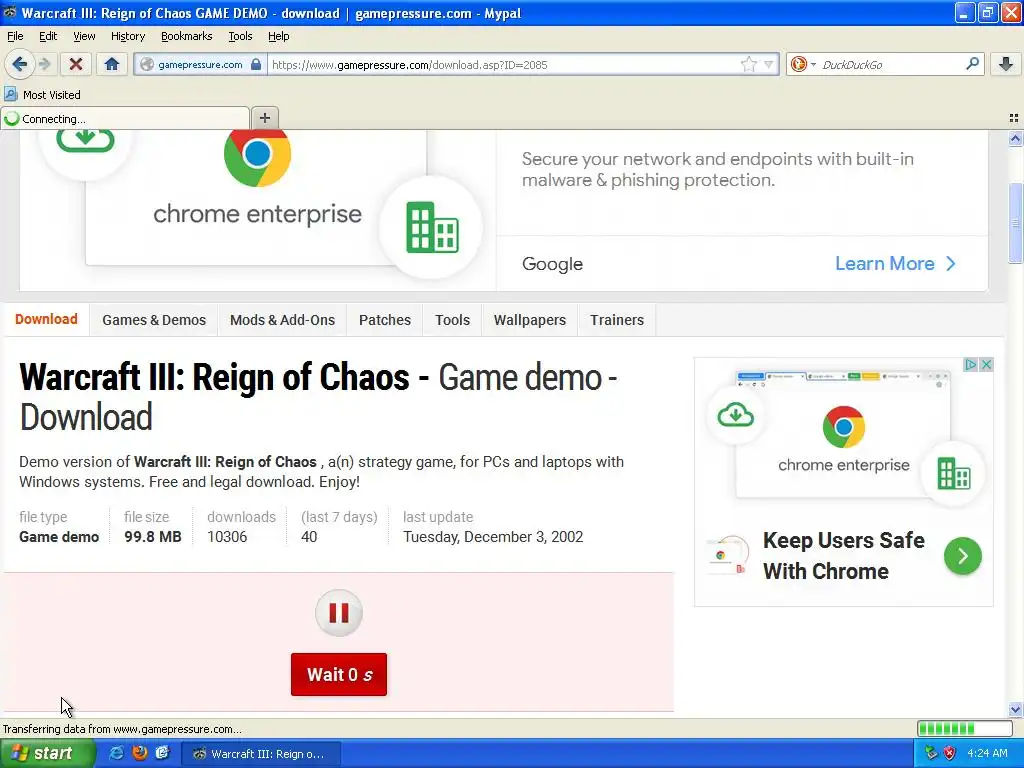Viewport: 1024px width, 768px height.
Task: Open the Patches tab
Action: tap(385, 320)
